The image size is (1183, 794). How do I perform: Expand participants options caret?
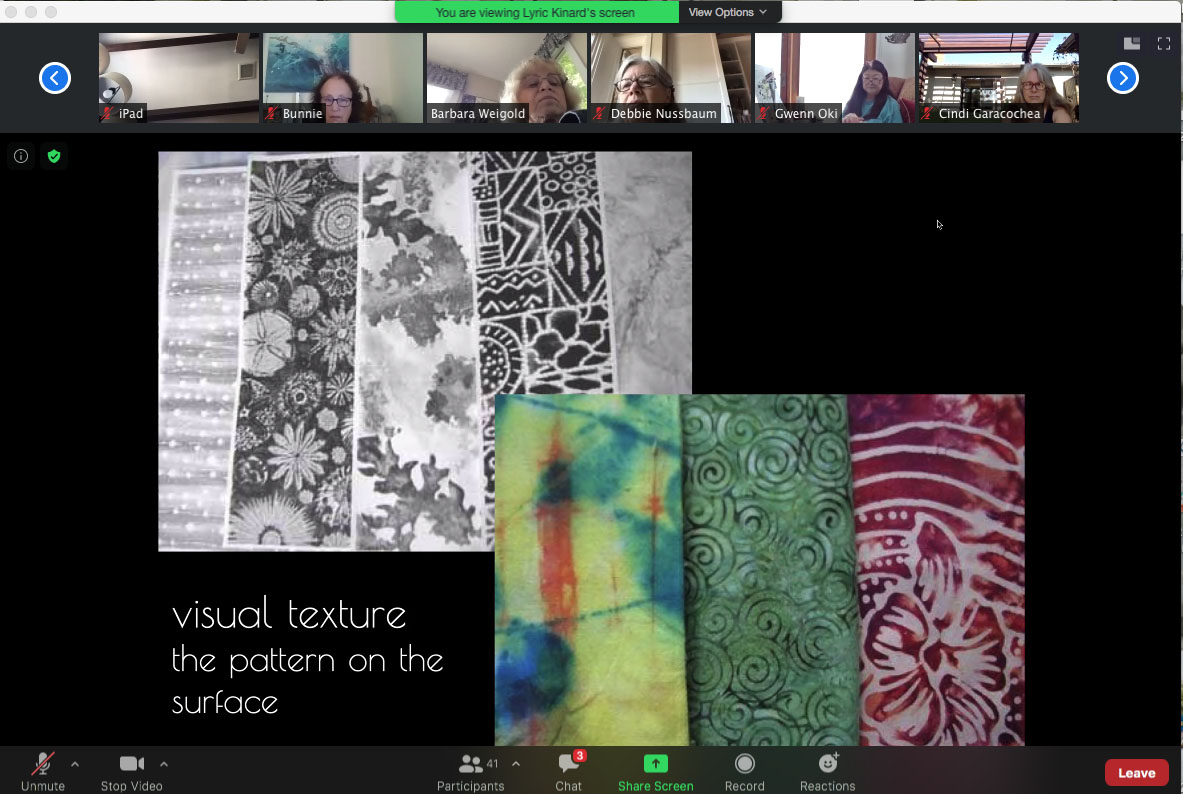516,765
